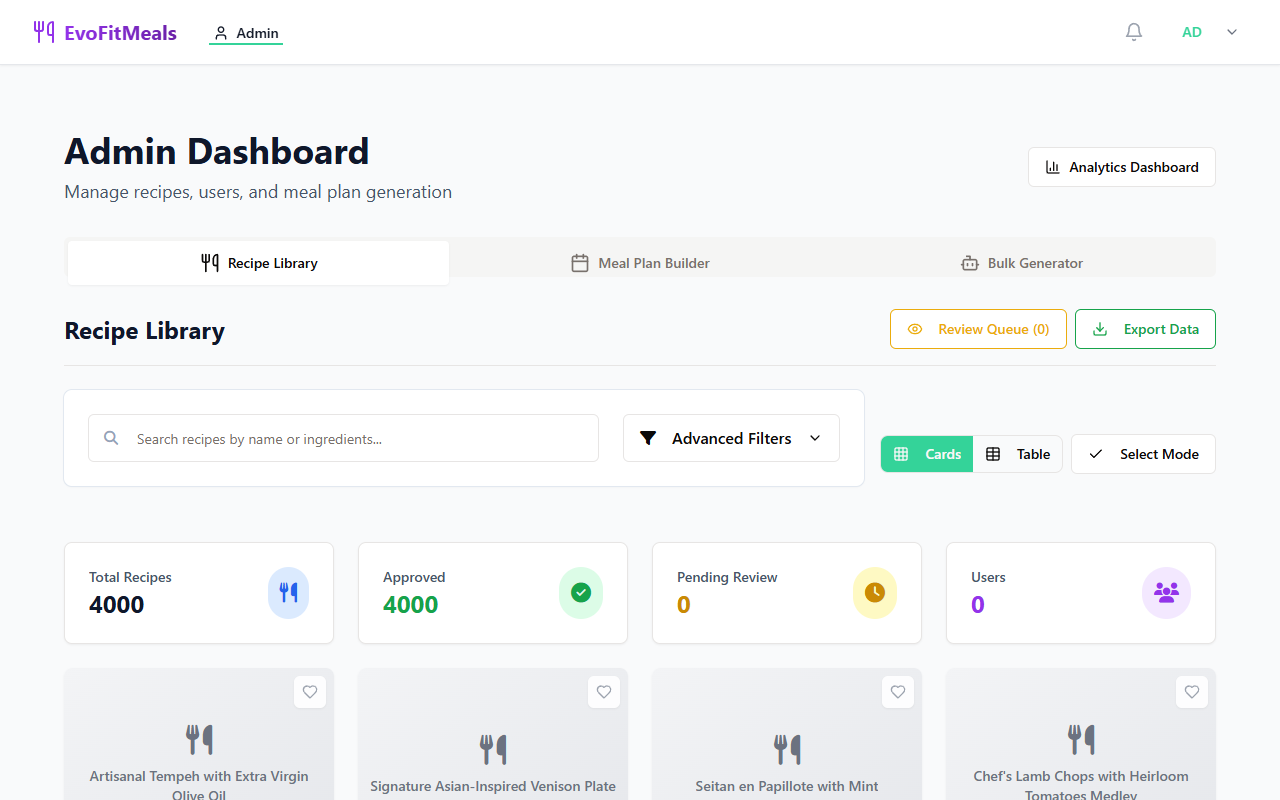1280x800 pixels.
Task: Click the notification bell icon
Action: pos(1133,31)
